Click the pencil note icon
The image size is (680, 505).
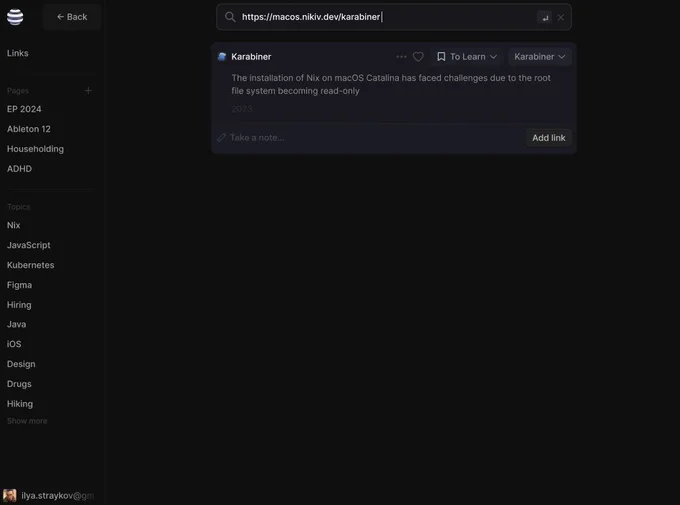(222, 138)
